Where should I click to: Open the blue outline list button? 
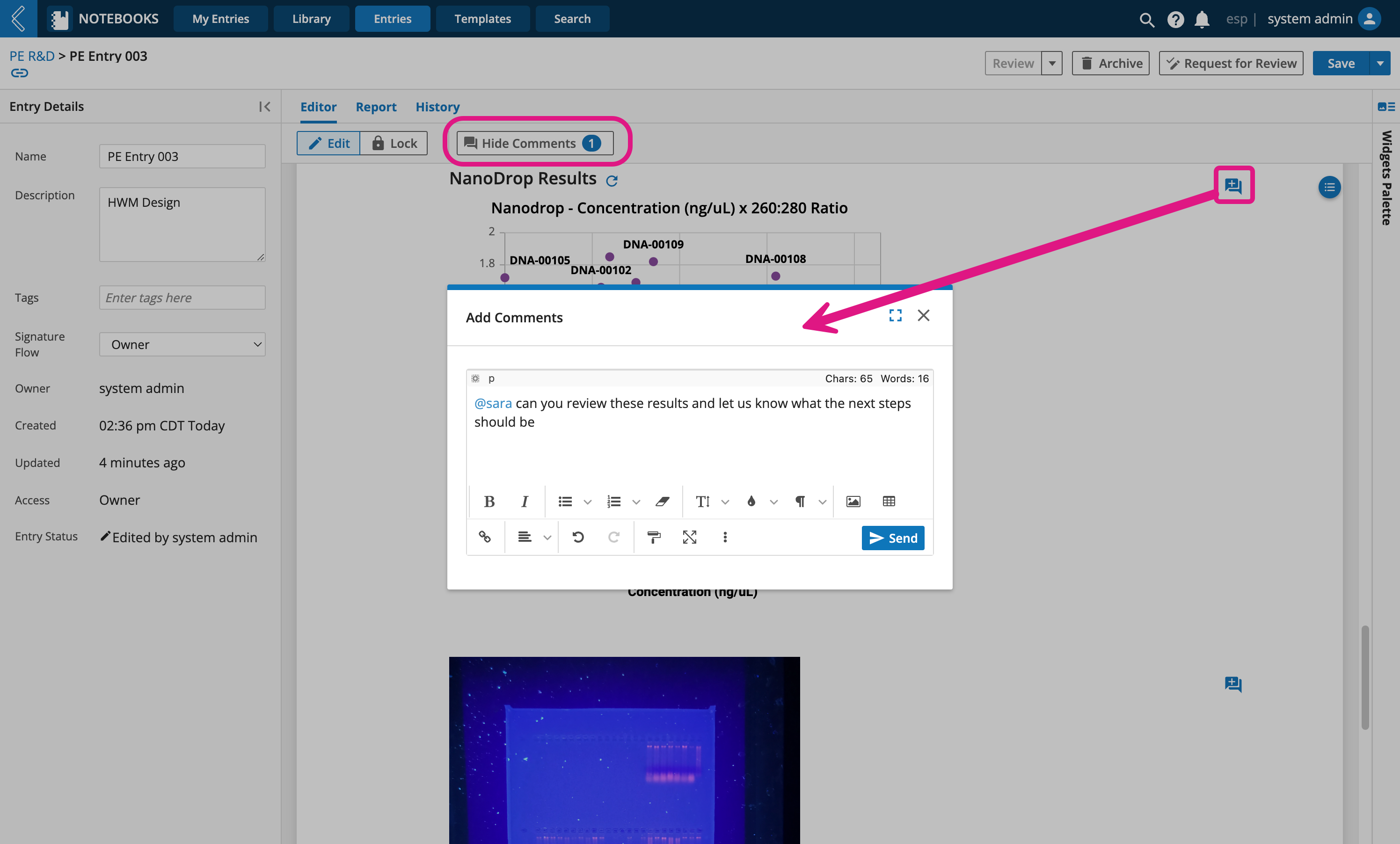tap(1329, 187)
